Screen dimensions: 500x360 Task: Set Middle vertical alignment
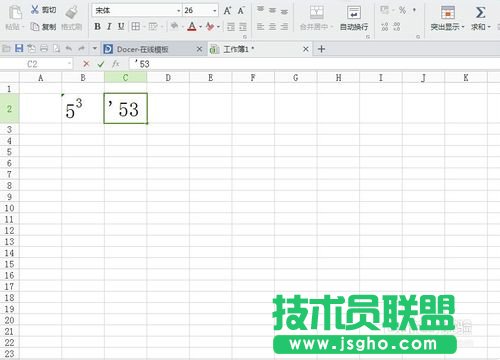coord(272,10)
